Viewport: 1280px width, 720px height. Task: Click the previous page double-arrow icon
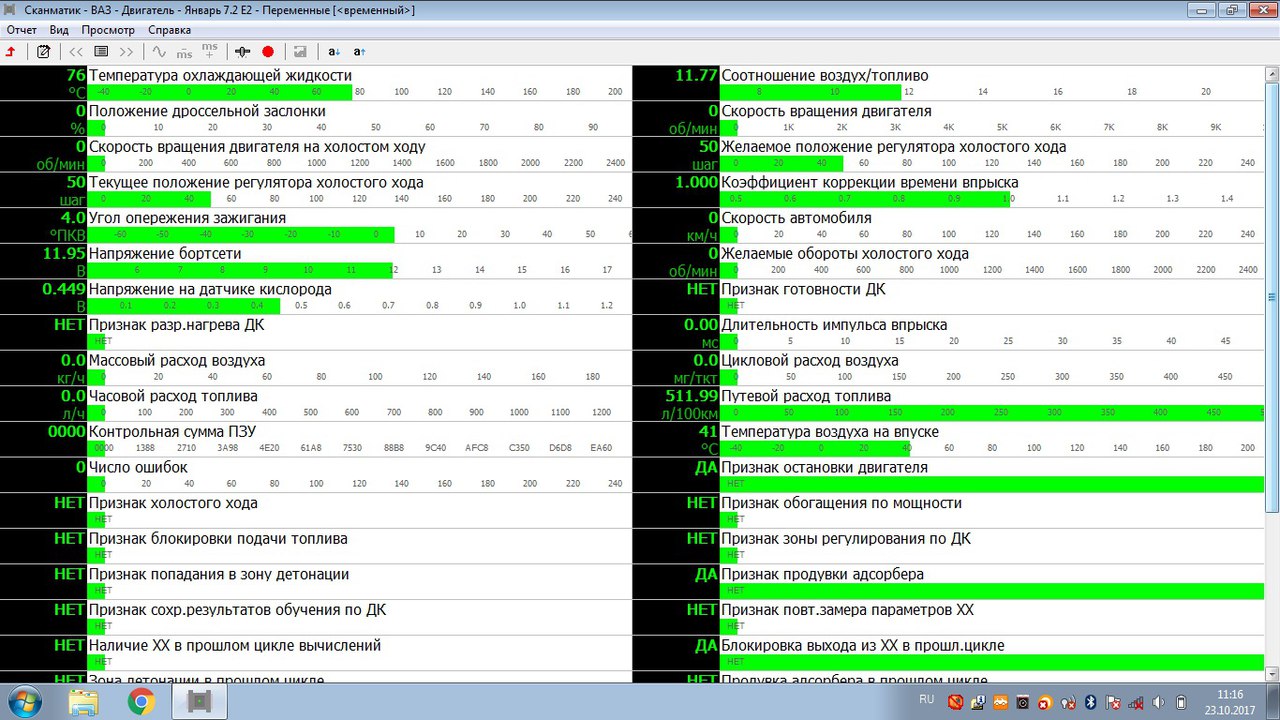tap(76, 51)
